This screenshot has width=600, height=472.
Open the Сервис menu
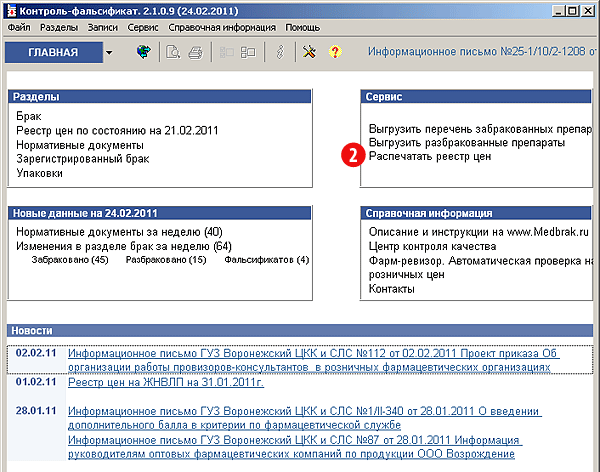point(143,28)
